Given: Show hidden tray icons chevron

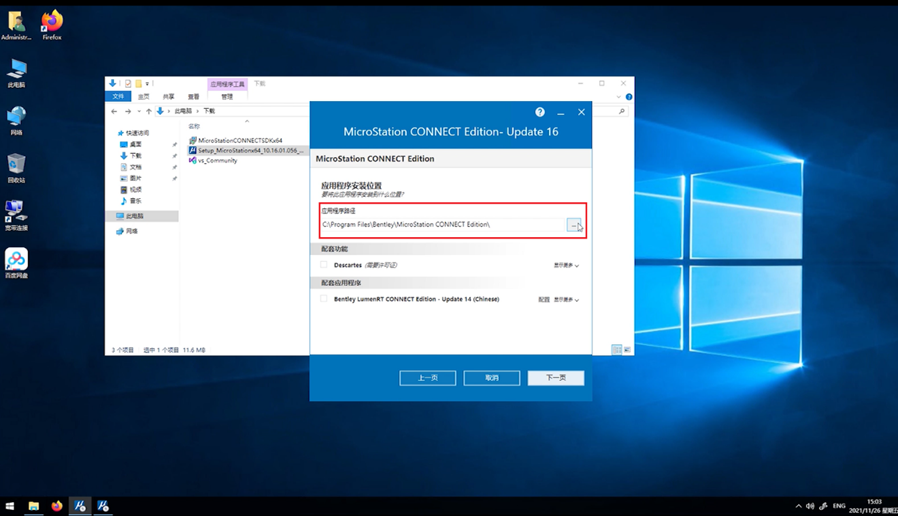Looking at the screenshot, I should pos(798,506).
